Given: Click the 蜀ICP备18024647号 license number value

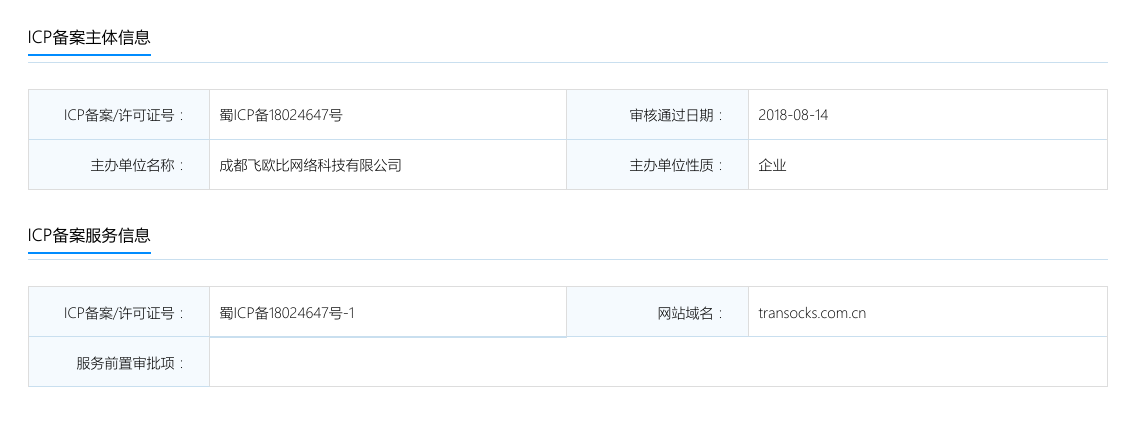Looking at the screenshot, I should click(281, 115).
